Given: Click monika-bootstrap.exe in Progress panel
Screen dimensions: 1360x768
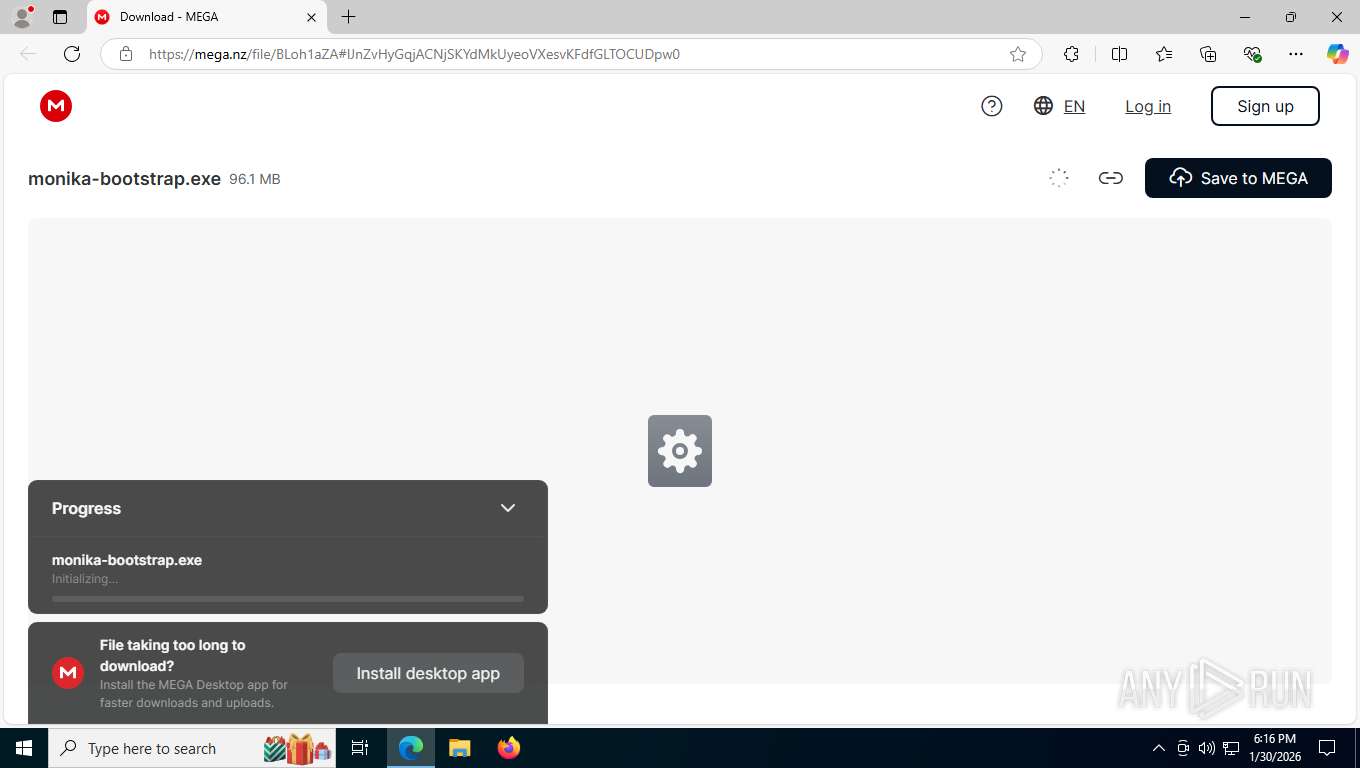Looking at the screenshot, I should (127, 560).
